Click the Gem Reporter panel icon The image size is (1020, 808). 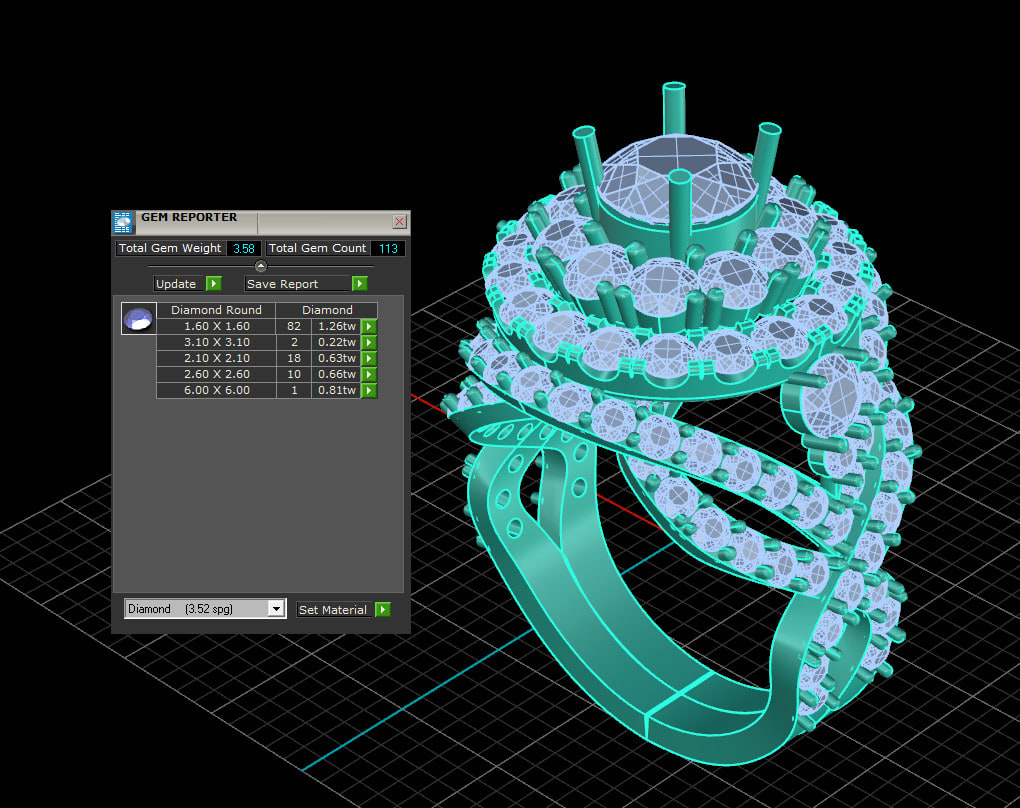(123, 221)
